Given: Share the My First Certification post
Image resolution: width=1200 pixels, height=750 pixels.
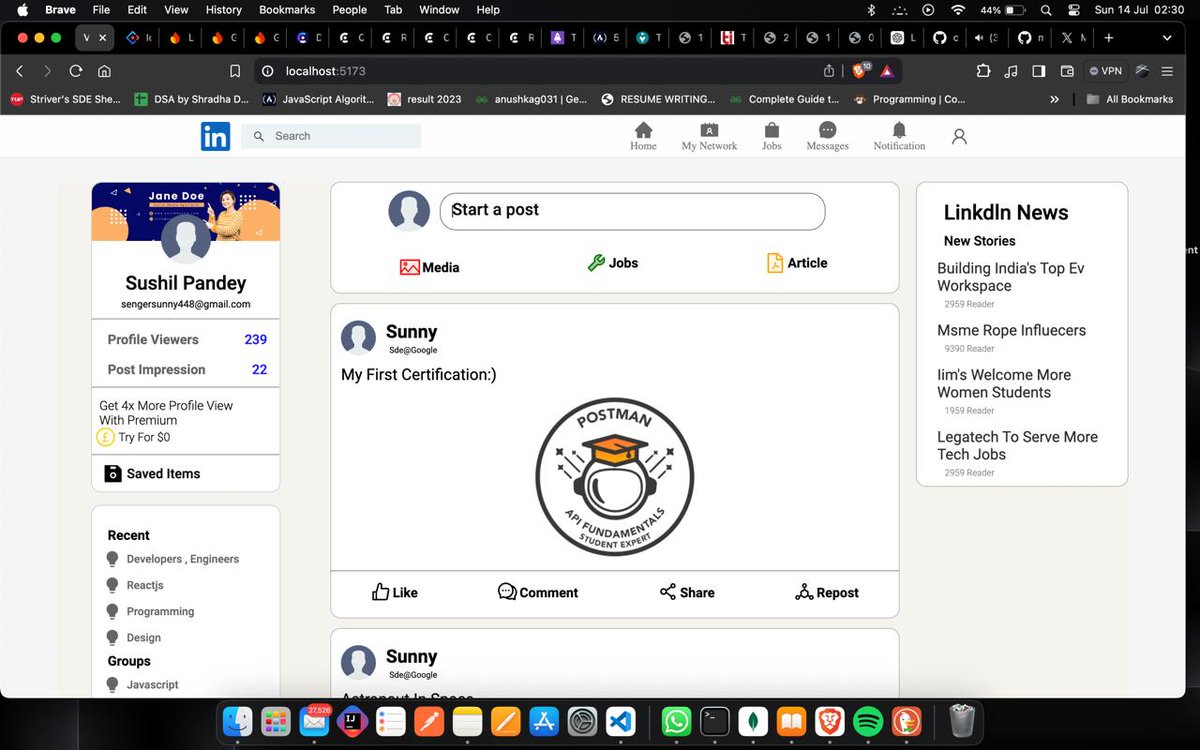Looking at the screenshot, I should click(x=687, y=592).
